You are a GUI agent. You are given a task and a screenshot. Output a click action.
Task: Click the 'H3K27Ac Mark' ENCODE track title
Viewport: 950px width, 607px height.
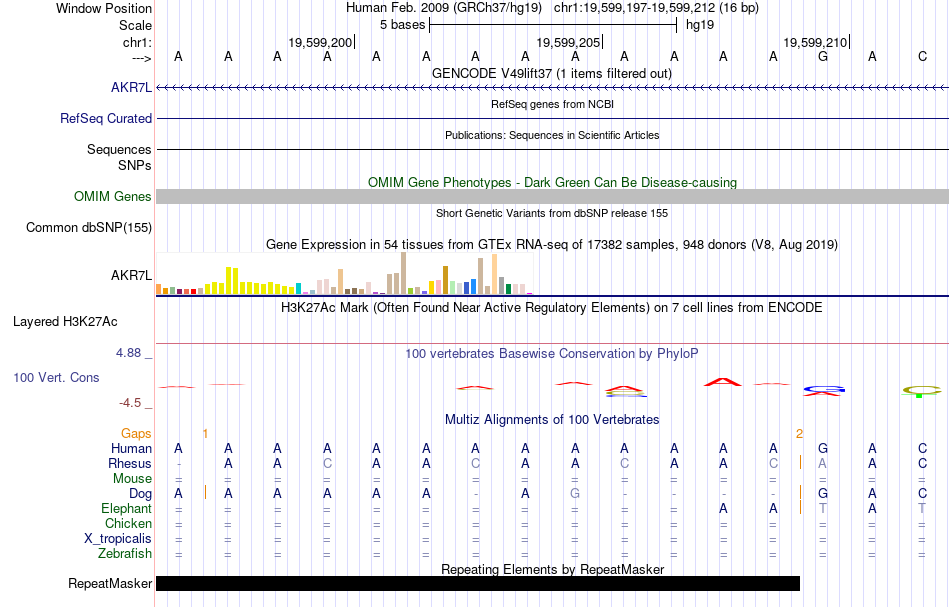[x=552, y=308]
